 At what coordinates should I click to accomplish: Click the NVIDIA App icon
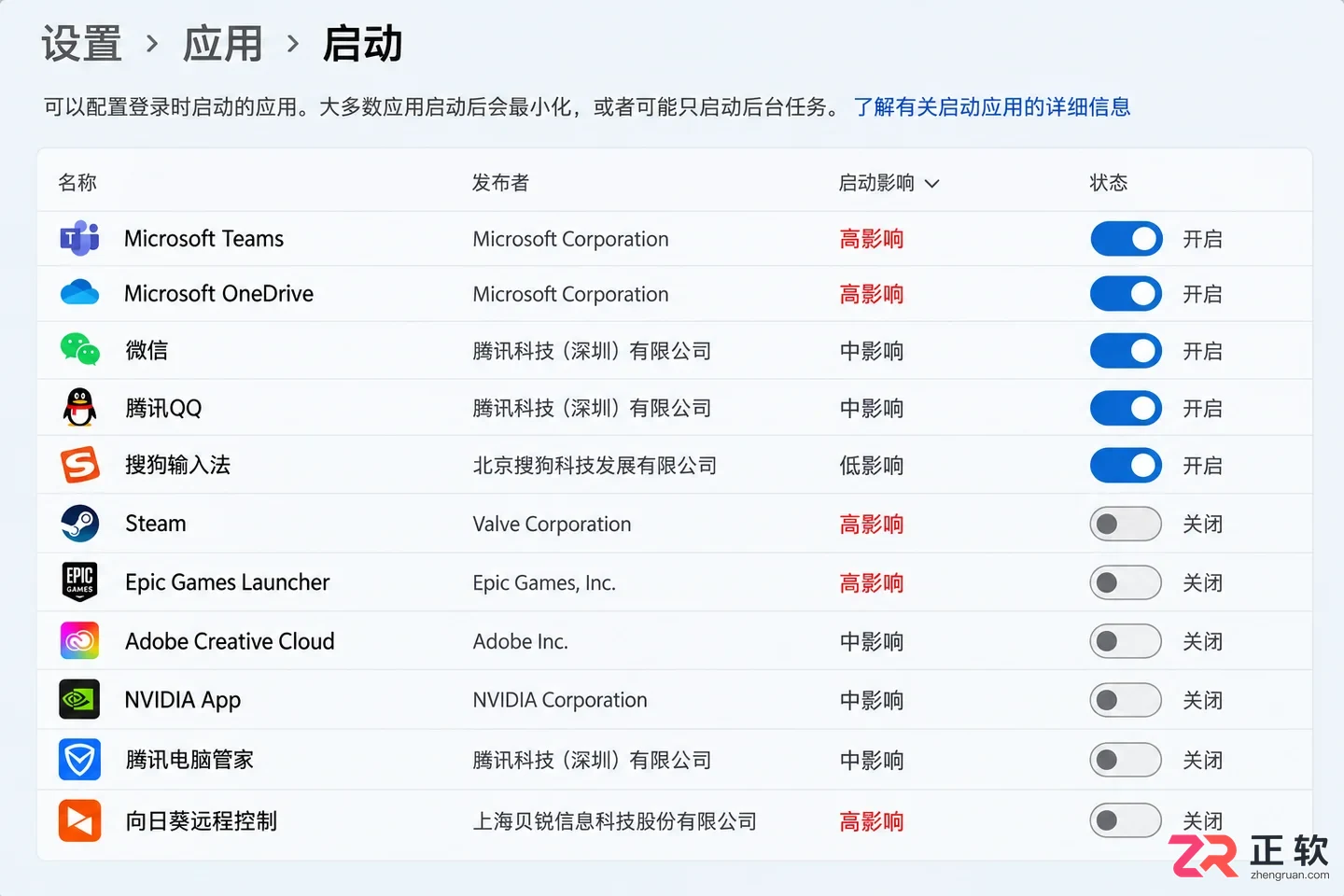pos(79,700)
